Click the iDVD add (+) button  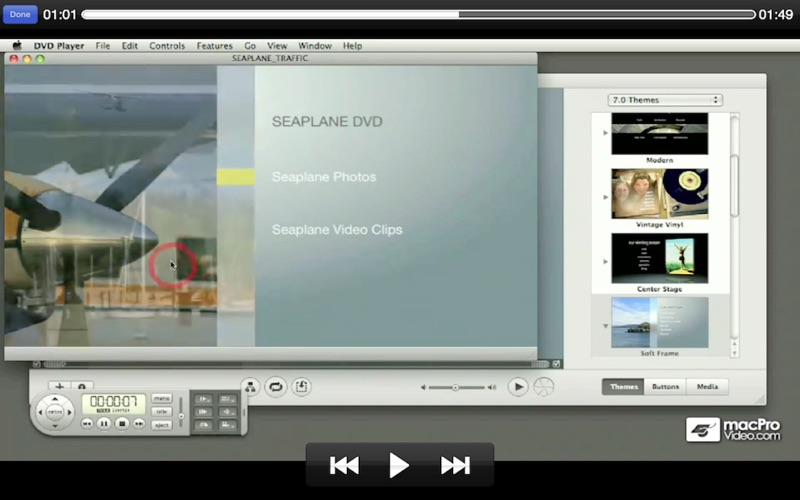[x=60, y=386]
